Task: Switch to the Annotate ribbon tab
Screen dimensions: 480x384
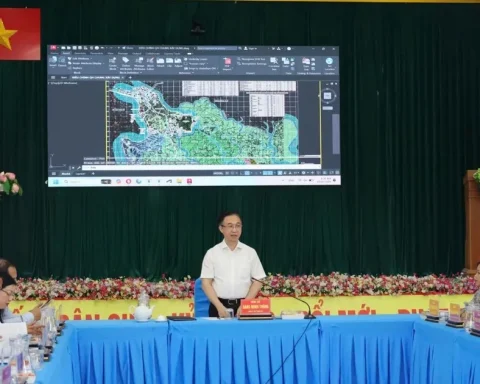Action: (80, 53)
